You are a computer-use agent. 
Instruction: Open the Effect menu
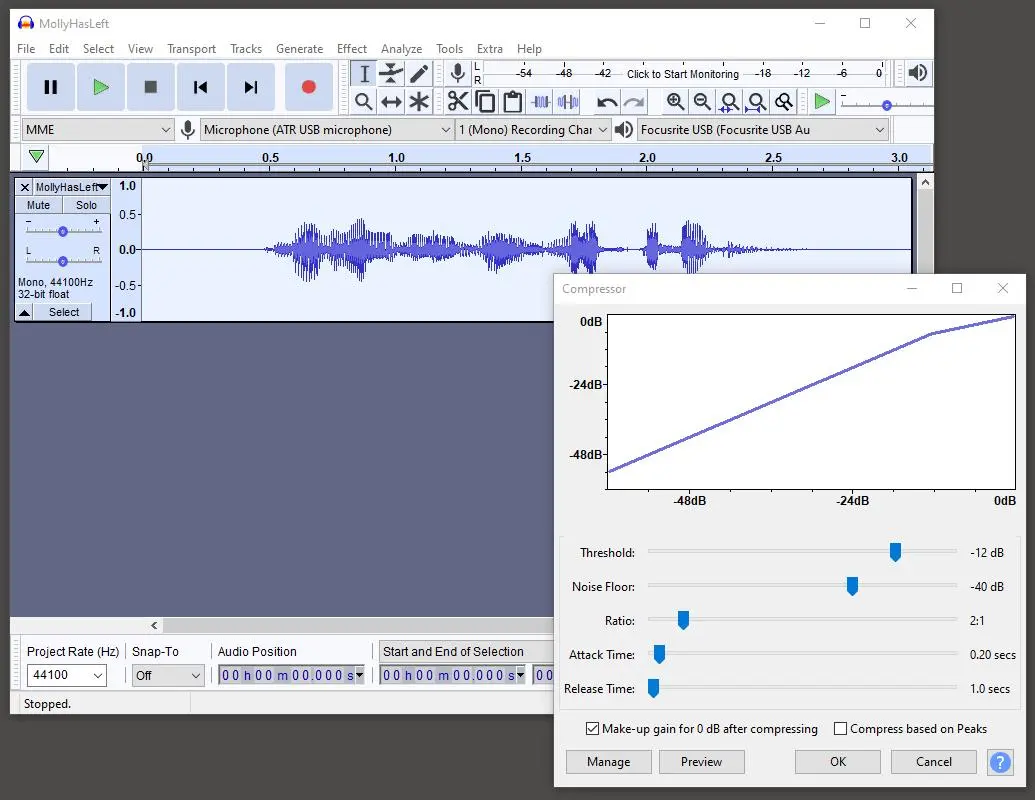pyautogui.click(x=352, y=49)
